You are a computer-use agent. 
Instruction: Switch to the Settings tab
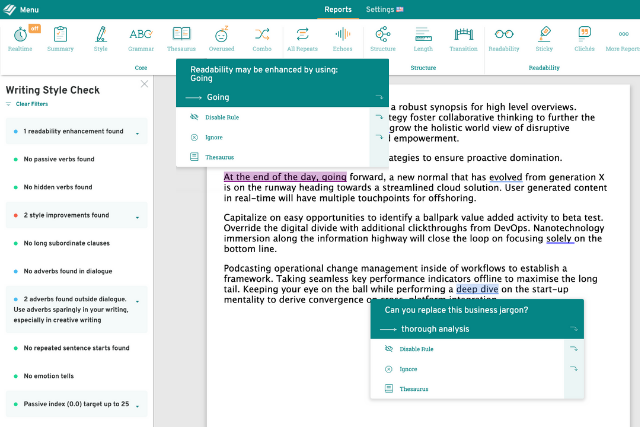[x=380, y=9]
